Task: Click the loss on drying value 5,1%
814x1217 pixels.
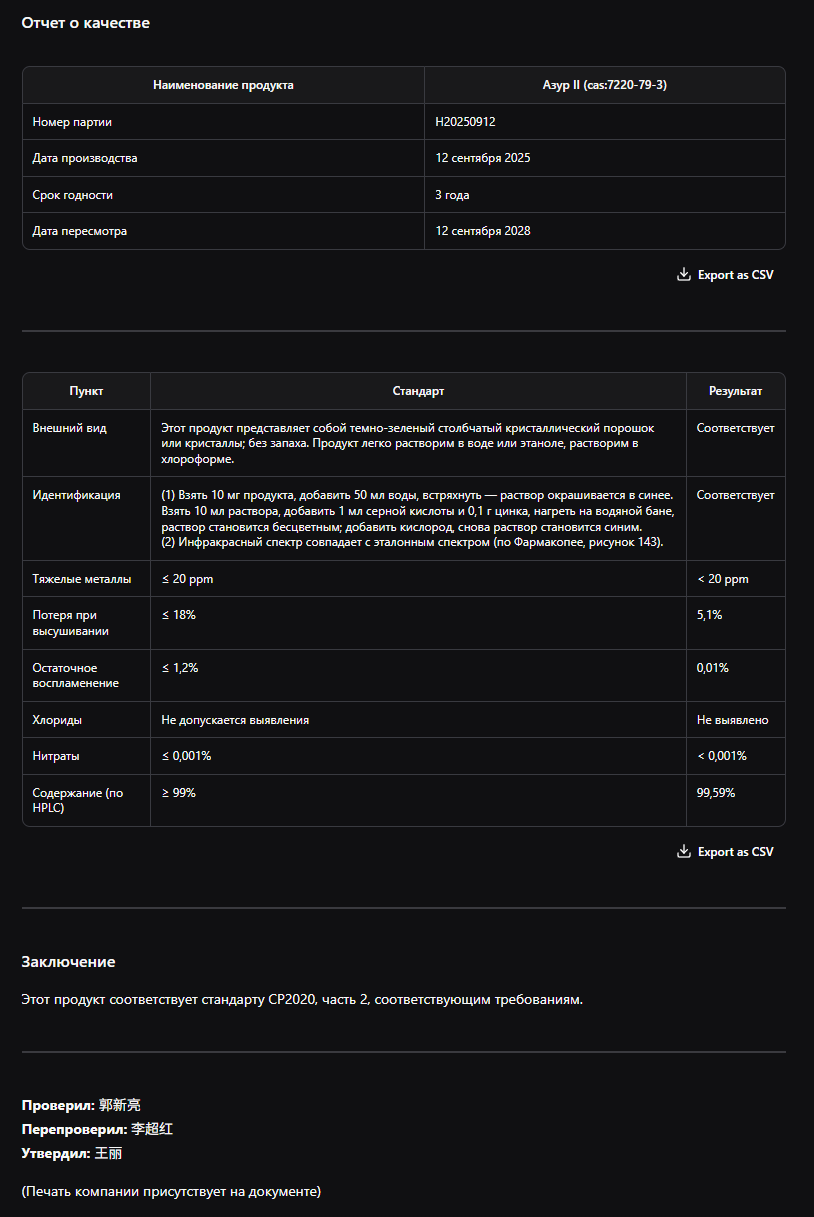Action: click(709, 615)
